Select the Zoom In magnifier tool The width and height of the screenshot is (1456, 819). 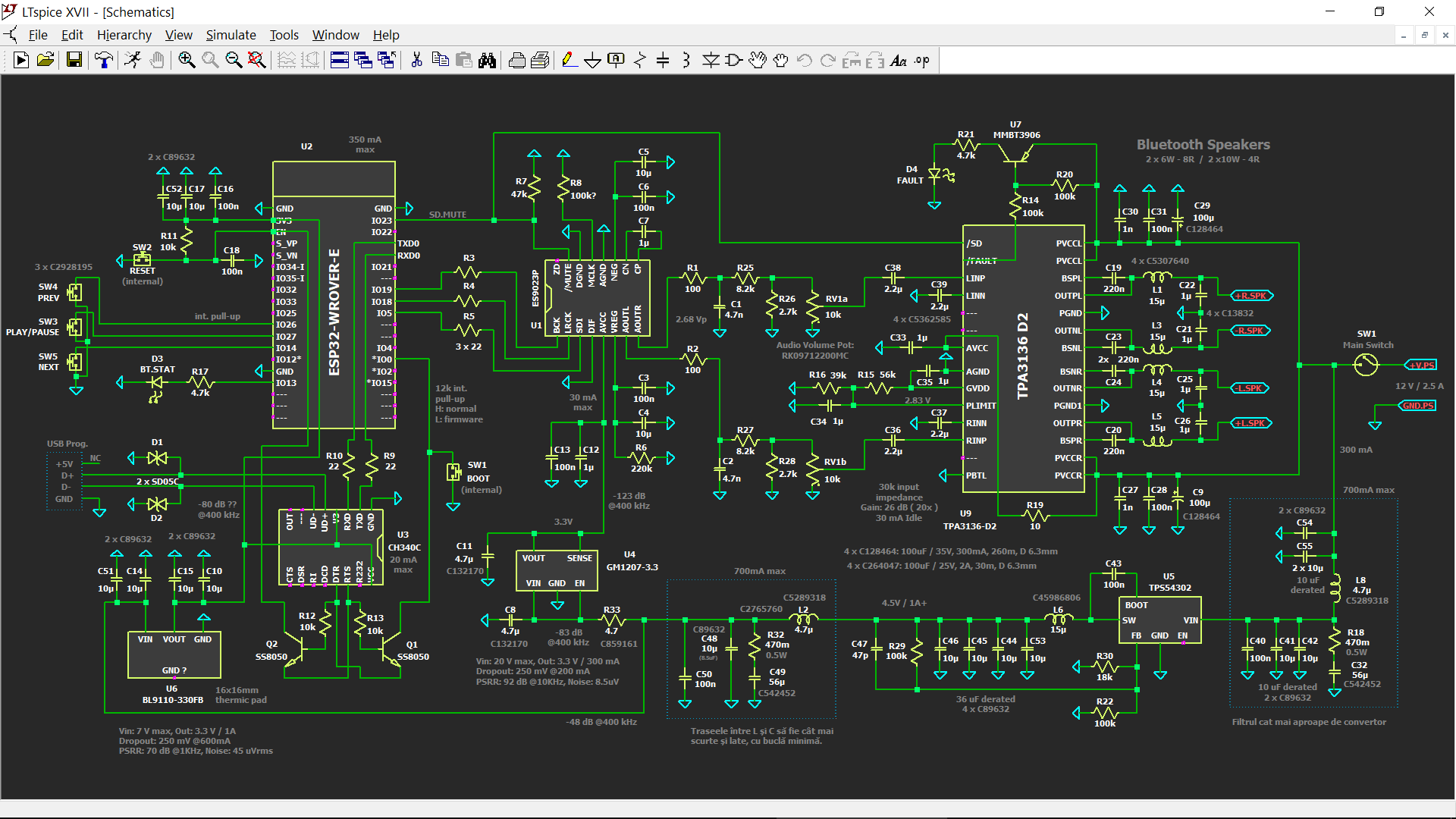pos(187,60)
